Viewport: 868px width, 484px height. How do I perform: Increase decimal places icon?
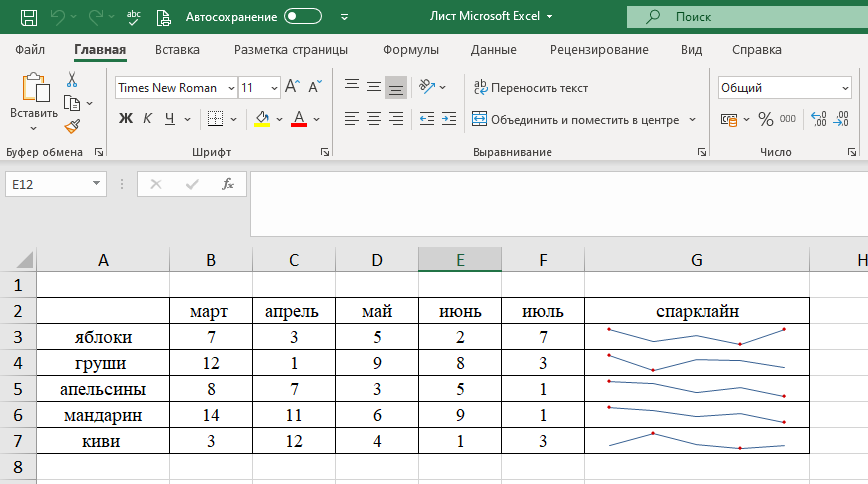(x=819, y=119)
